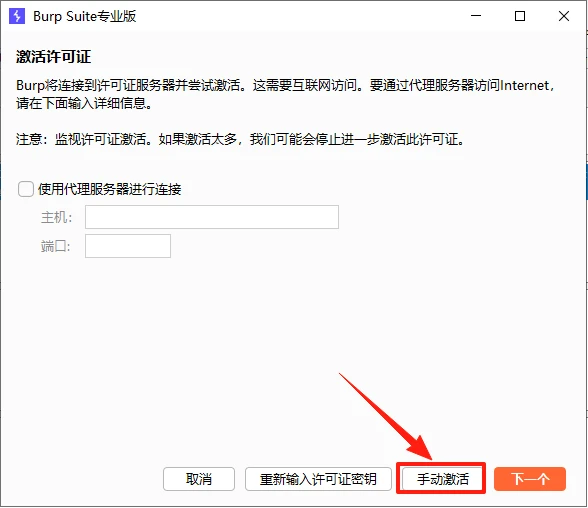Proceed with the orange 下一个 button
The width and height of the screenshot is (588, 508).
click(530, 479)
